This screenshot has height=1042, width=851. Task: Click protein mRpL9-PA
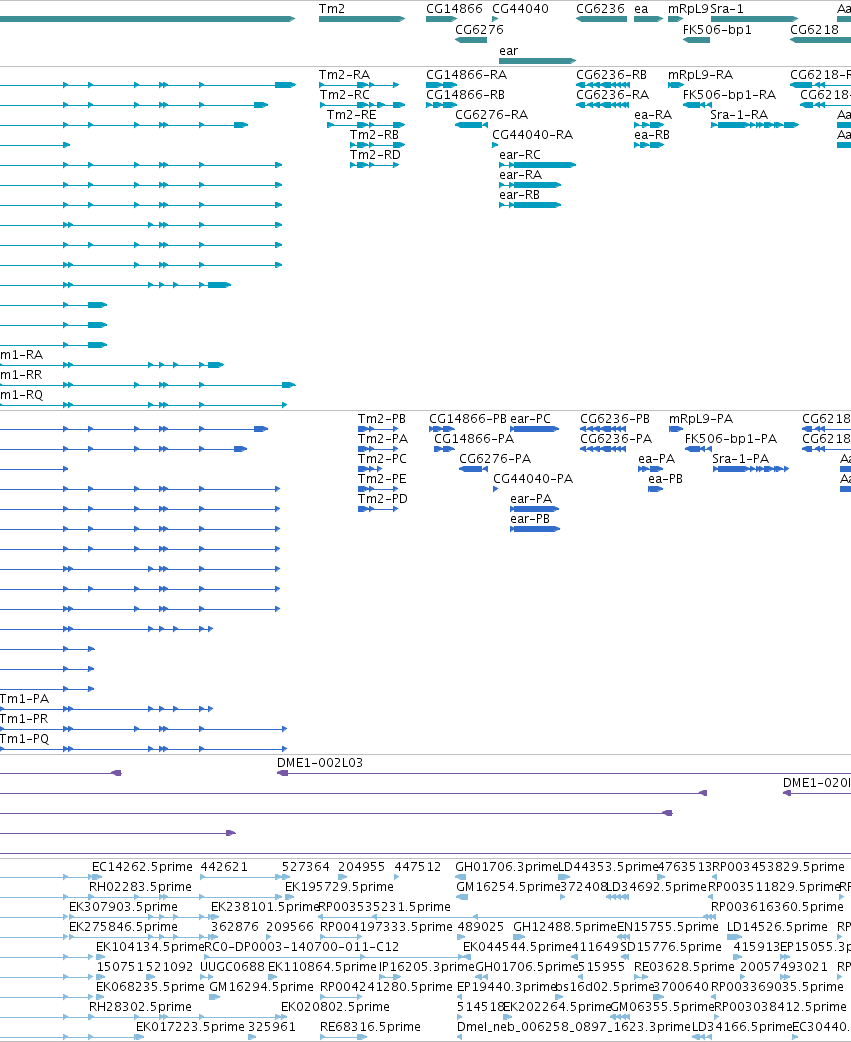(676, 429)
